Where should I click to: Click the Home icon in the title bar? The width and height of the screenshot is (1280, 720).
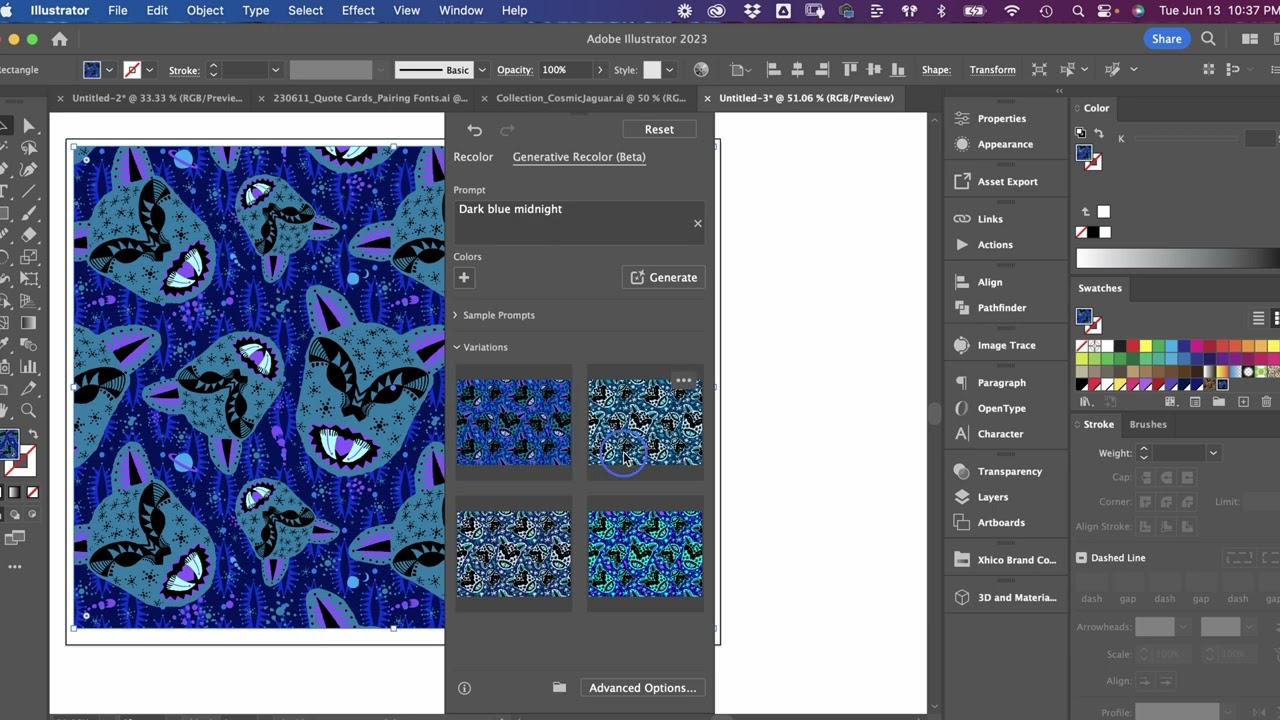pos(60,39)
